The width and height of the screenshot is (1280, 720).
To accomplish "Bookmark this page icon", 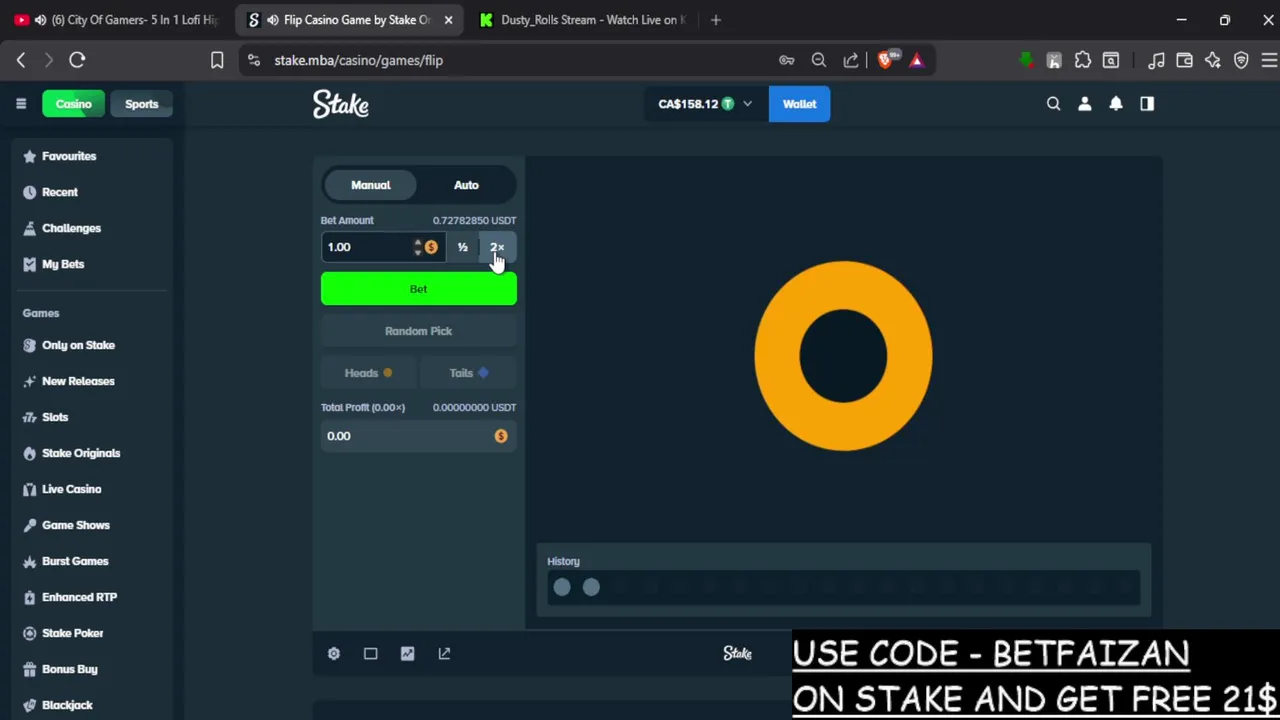I will point(217,60).
